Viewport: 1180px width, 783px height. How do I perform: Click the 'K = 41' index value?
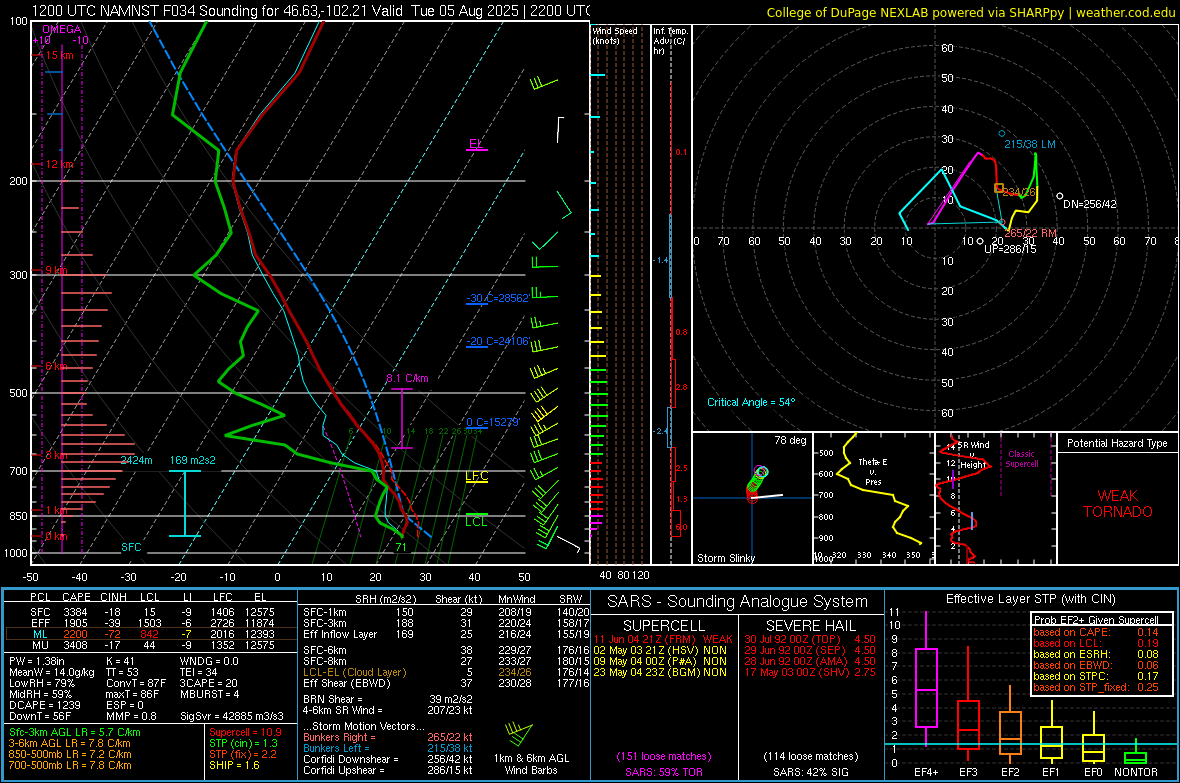pyautogui.click(x=120, y=661)
